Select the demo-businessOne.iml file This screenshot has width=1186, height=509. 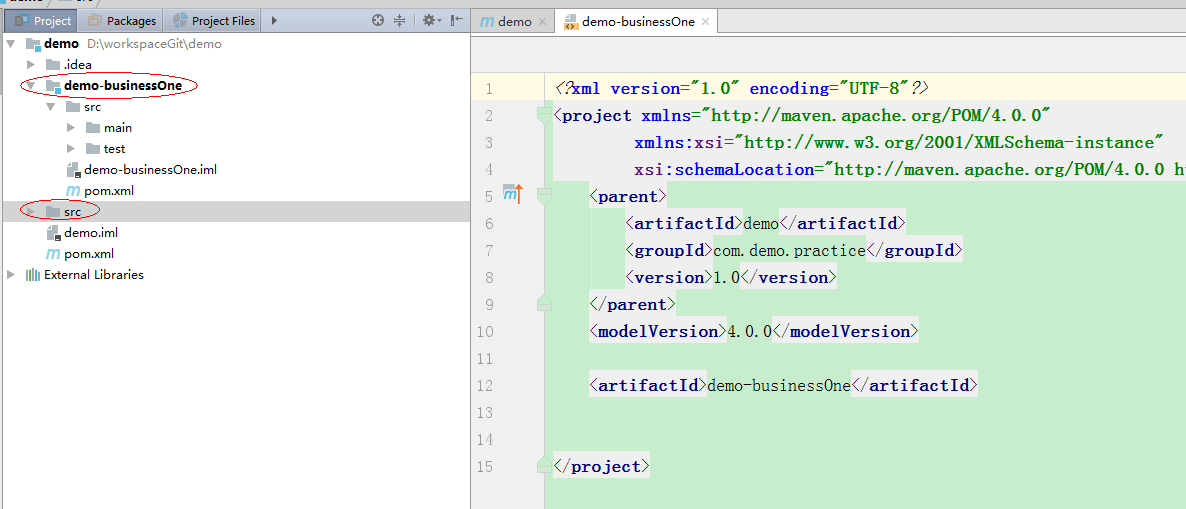[235, 169]
